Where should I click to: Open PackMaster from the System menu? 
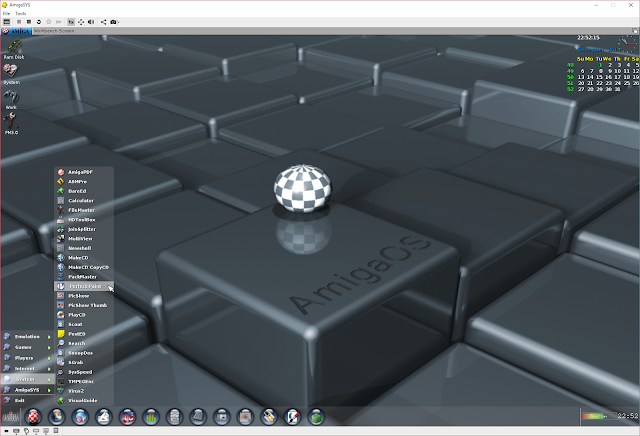[x=84, y=277]
